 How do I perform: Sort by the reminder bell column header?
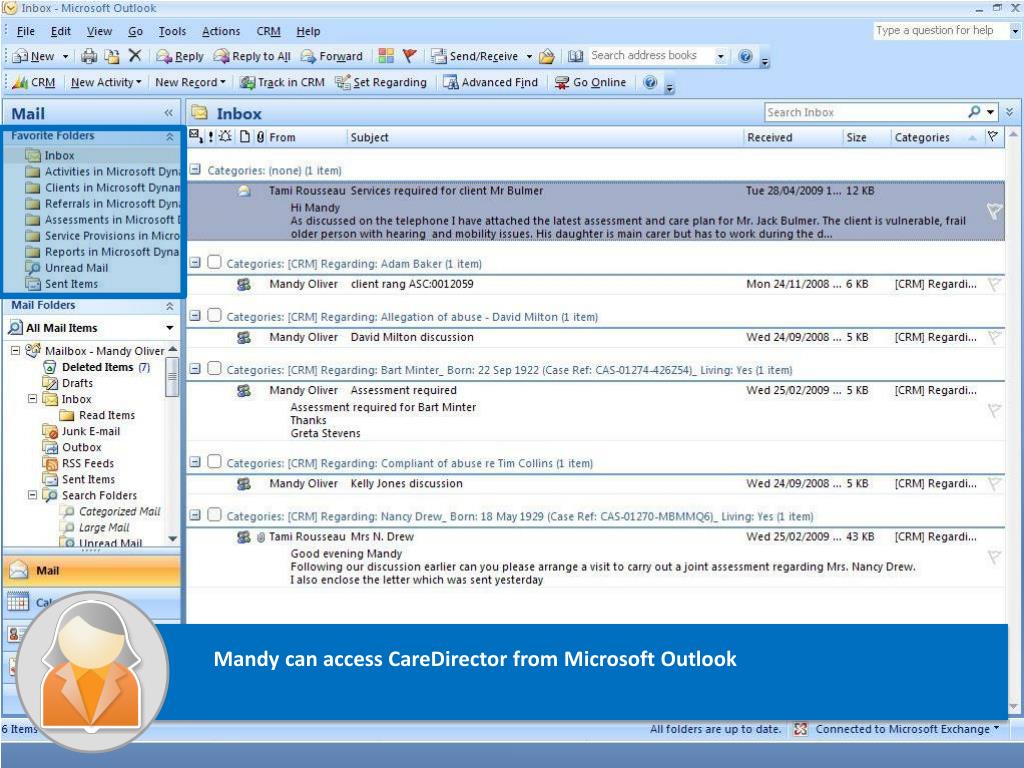pyautogui.click(x=225, y=136)
